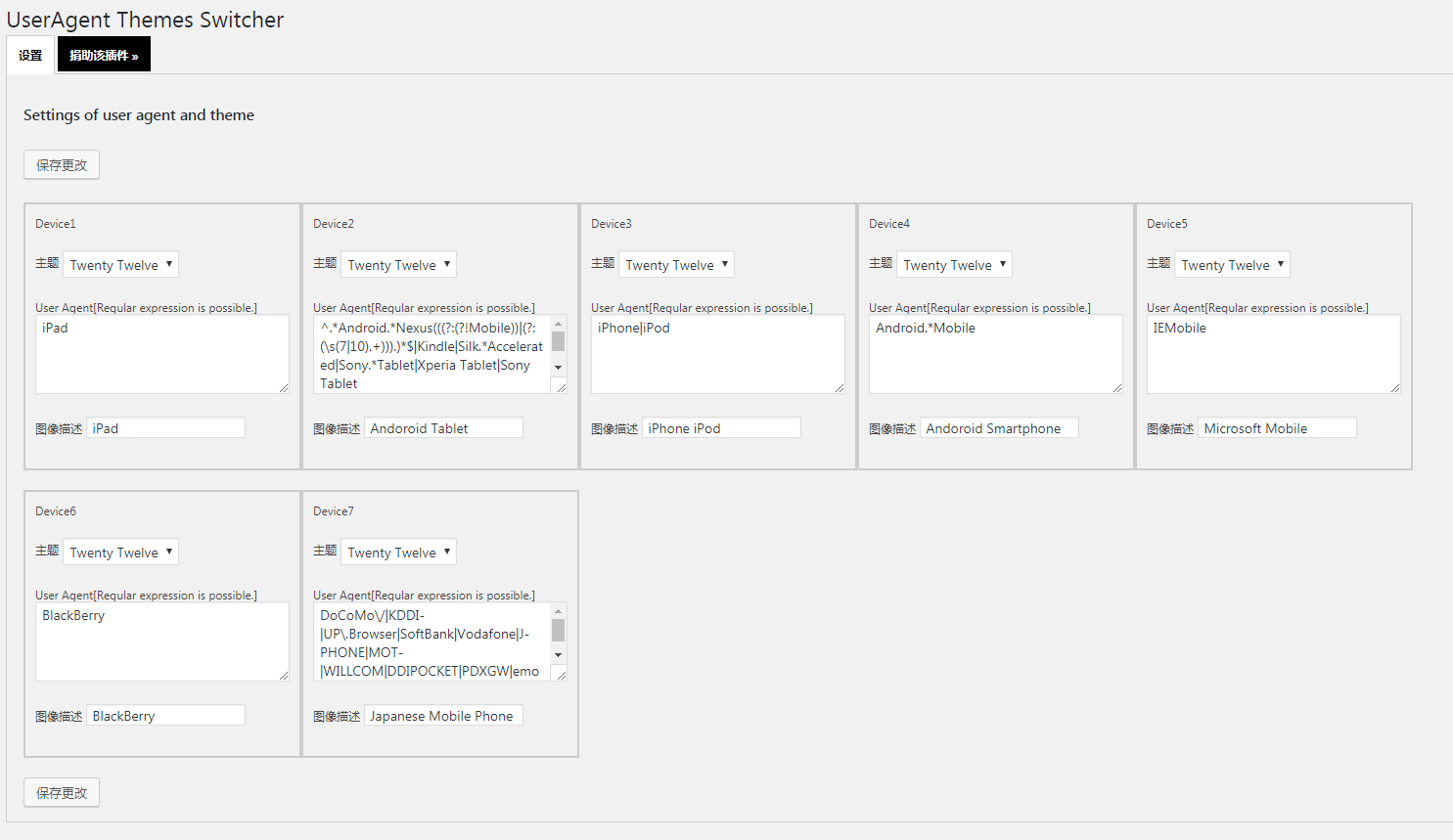
Task: Click the Device6 label
Action: pyautogui.click(x=56, y=511)
